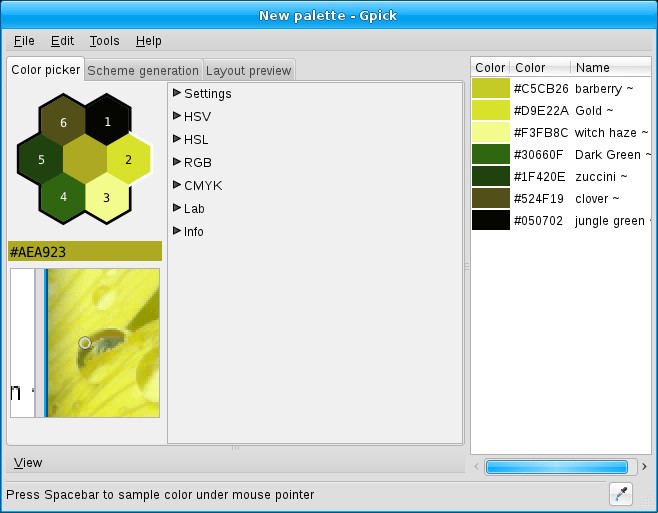The image size is (658, 513).
Task: Select the olive hexagon swatch 6
Action: pos(63,122)
